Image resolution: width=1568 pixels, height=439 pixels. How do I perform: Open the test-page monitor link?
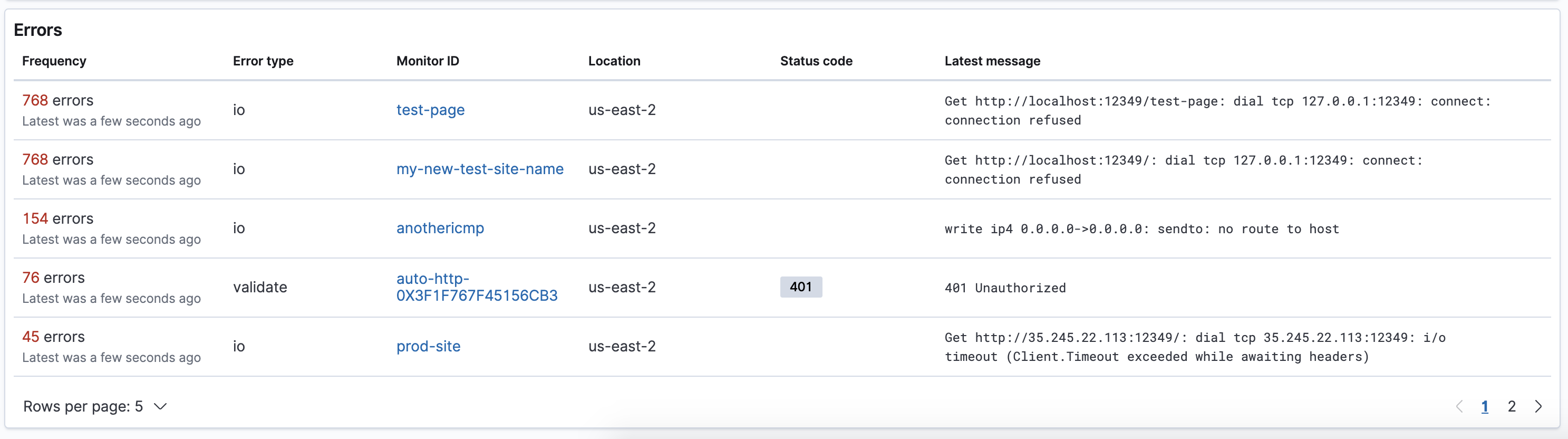(430, 110)
